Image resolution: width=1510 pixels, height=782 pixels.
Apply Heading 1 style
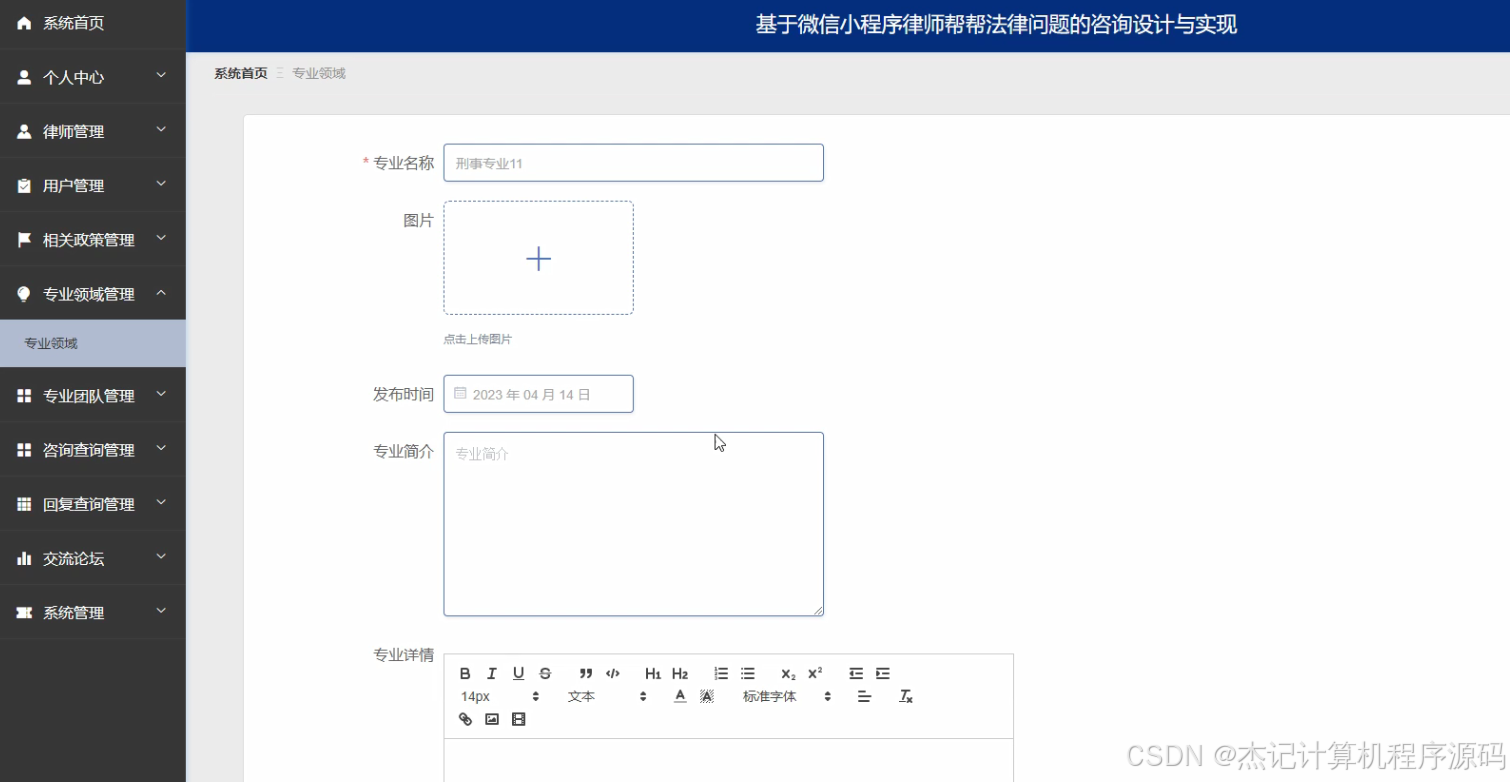(x=653, y=673)
